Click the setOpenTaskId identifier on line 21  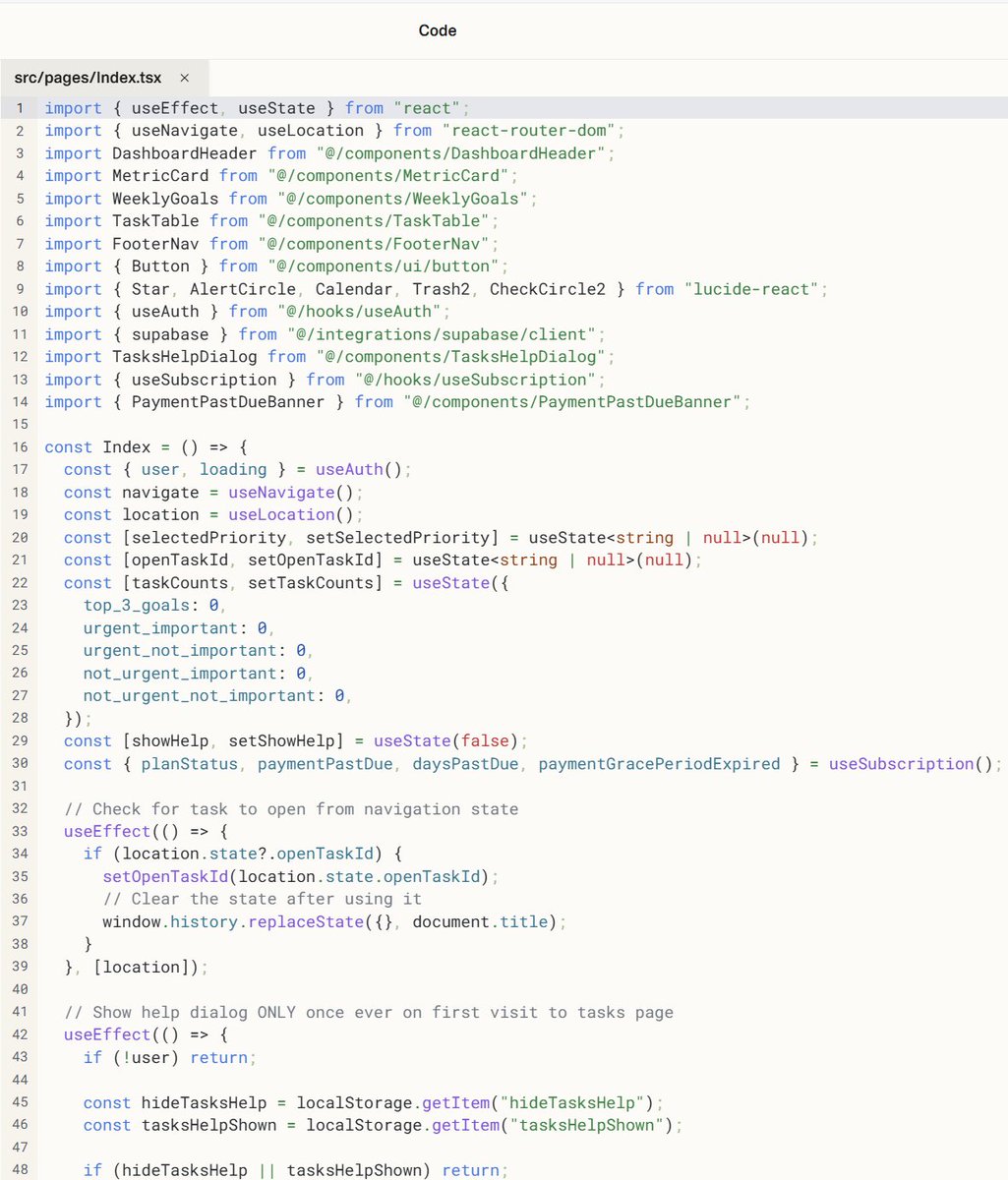click(310, 560)
